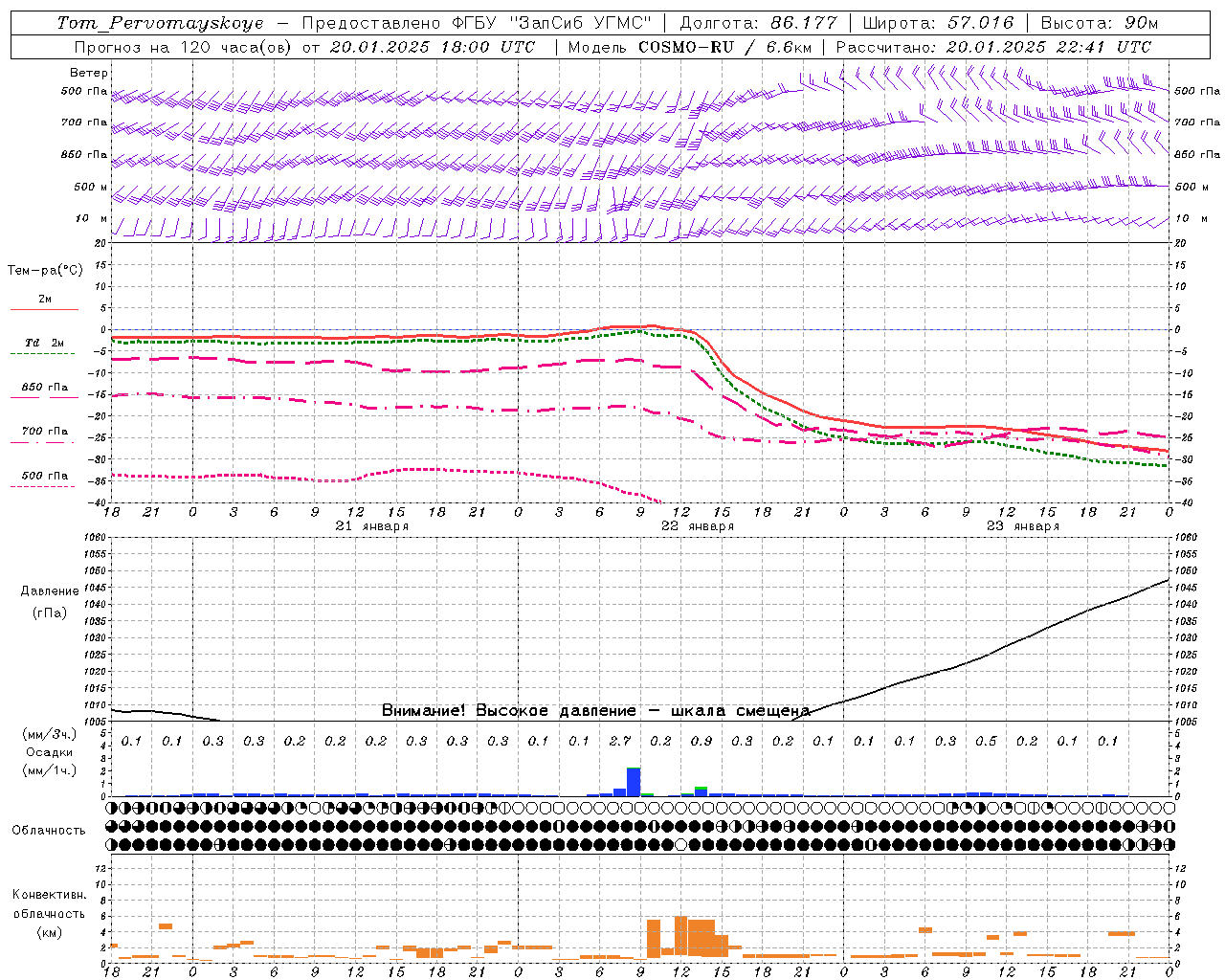Click the Широта: 57.016 value
The height and width of the screenshot is (980, 1225).
[x=938, y=23]
